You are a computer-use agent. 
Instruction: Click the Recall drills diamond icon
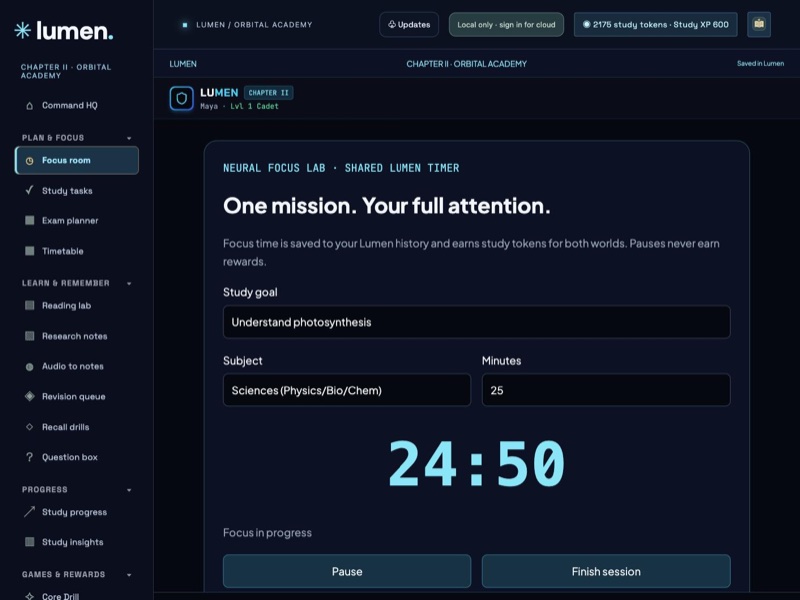tap(30, 427)
